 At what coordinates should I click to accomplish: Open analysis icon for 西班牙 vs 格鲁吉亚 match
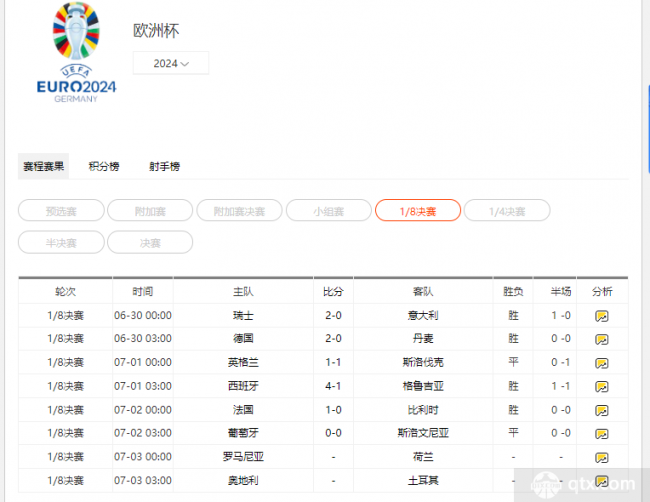tap(601, 387)
